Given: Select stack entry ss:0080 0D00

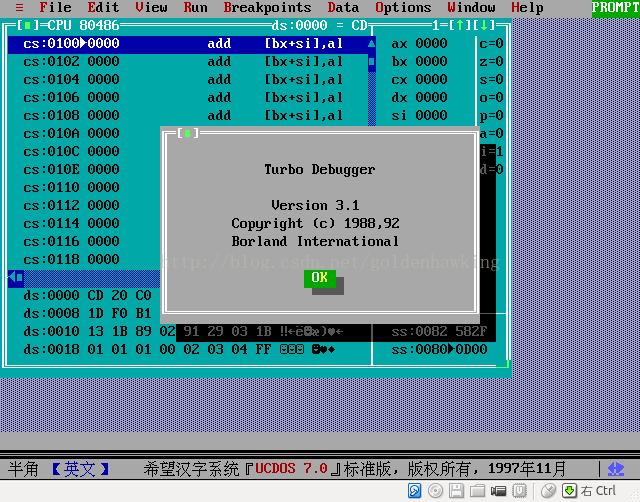Looking at the screenshot, I should click(x=439, y=349).
